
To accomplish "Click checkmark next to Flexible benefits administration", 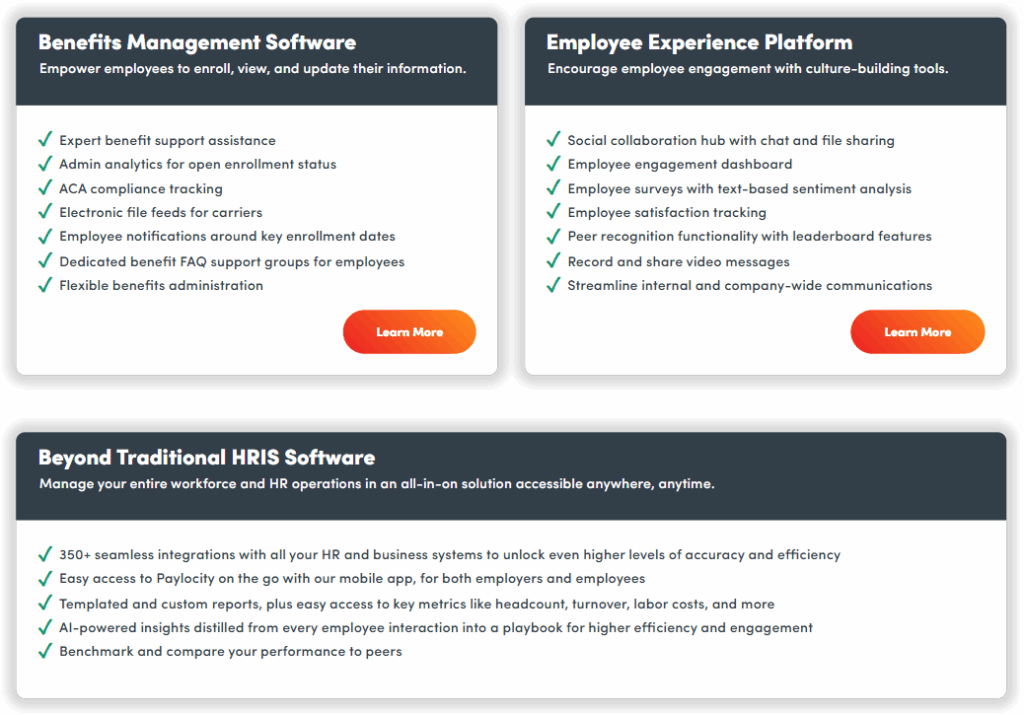I will click(x=45, y=285).
